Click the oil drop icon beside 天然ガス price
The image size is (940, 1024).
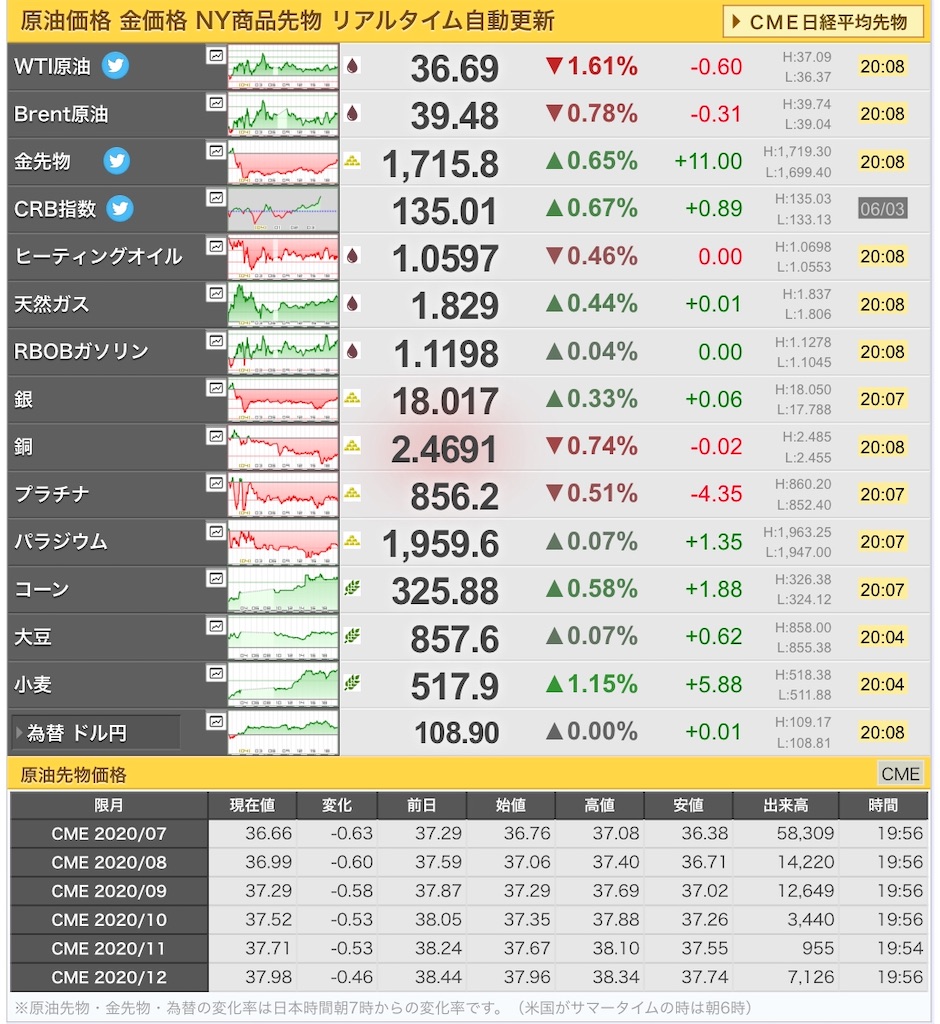[352, 303]
